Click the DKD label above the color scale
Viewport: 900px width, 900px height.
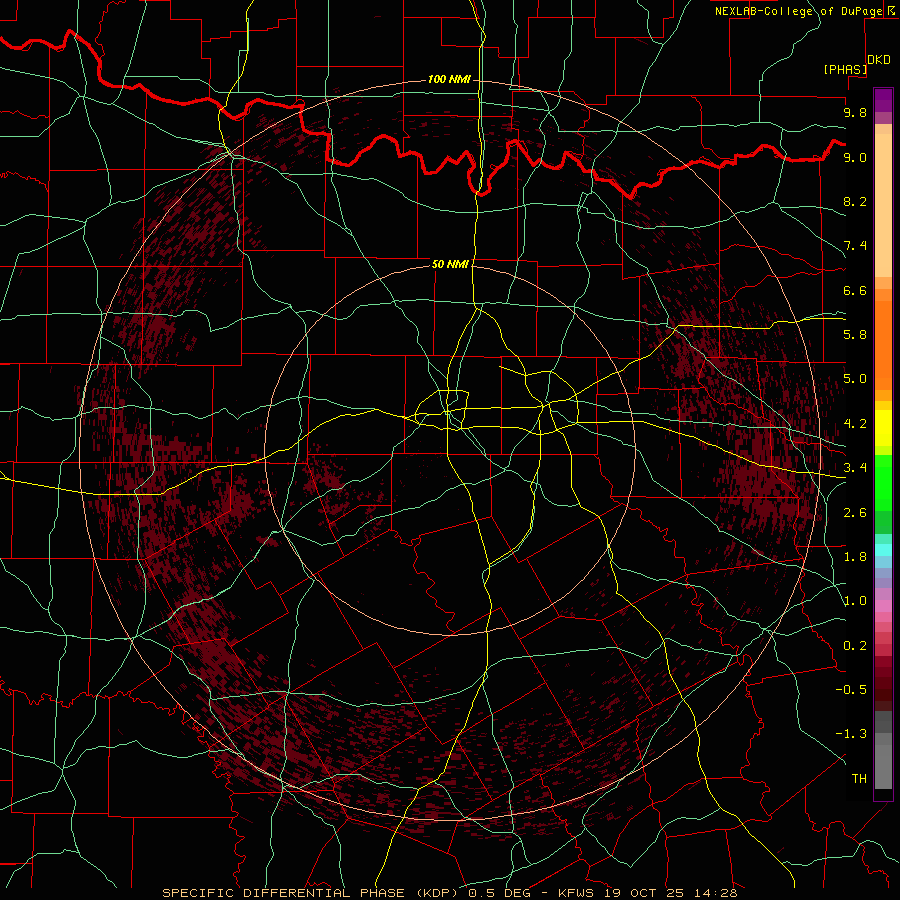tap(879, 60)
